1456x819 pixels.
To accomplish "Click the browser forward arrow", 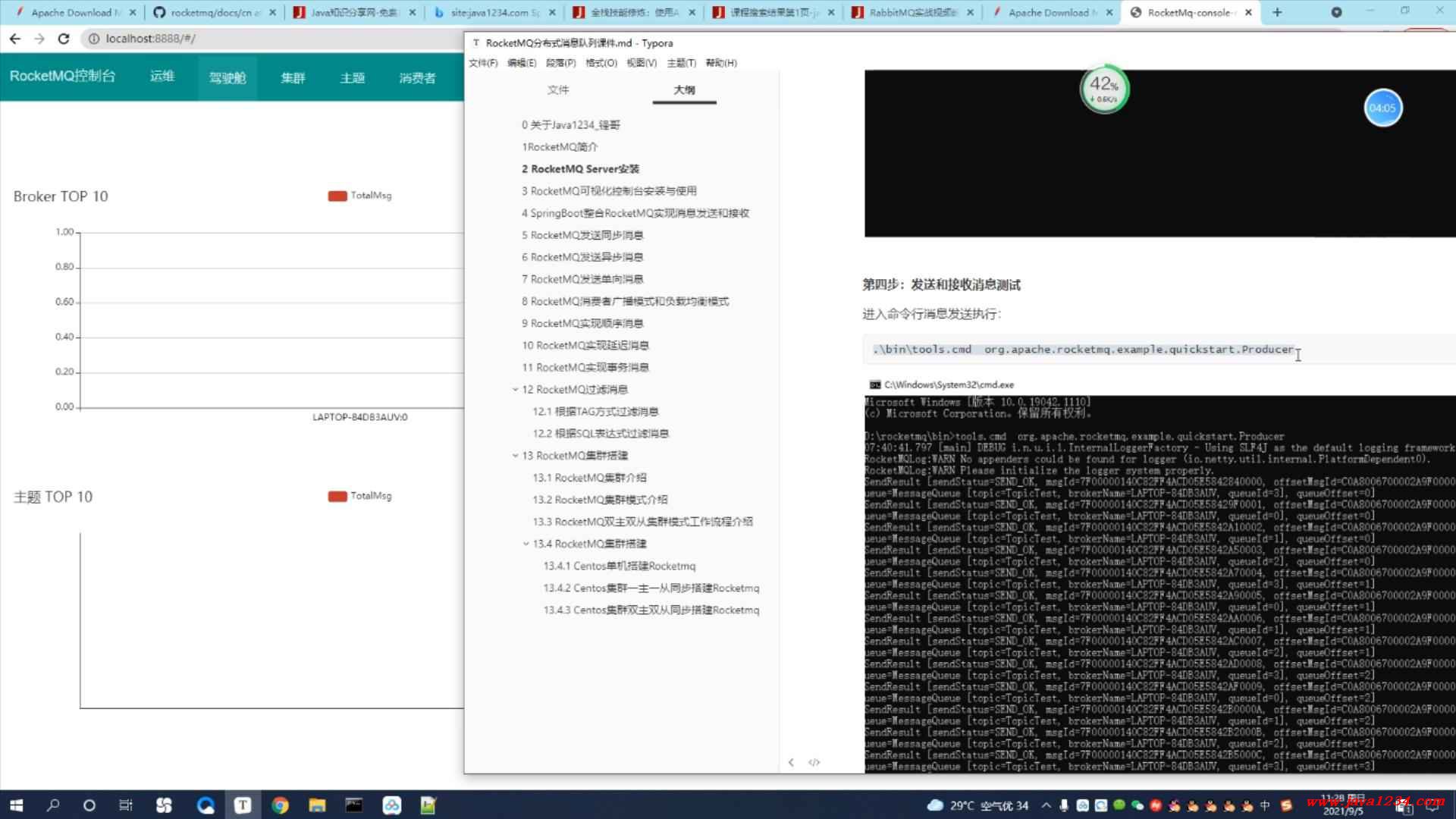I will (39, 38).
